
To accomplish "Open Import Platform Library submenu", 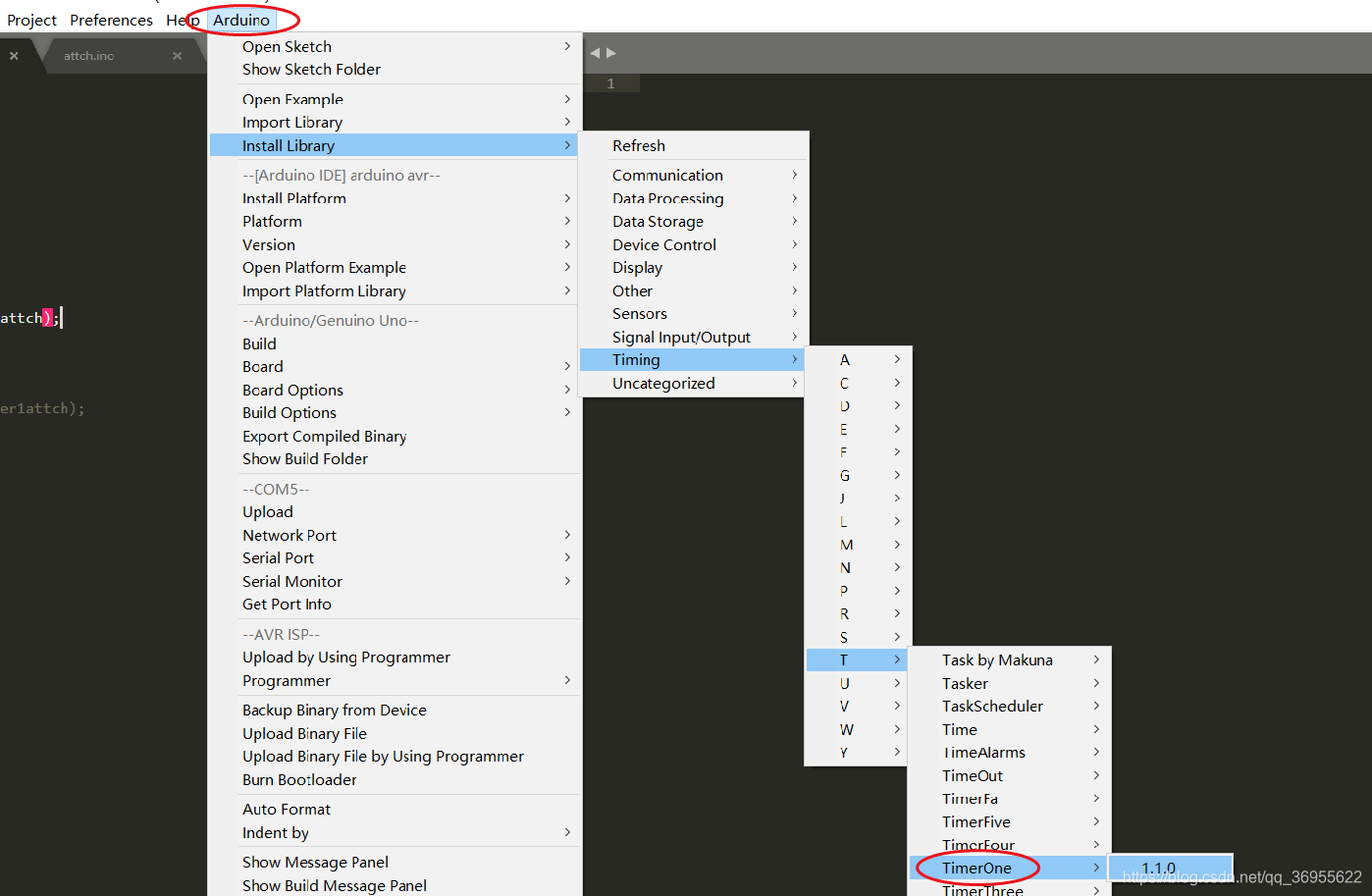I will (394, 291).
